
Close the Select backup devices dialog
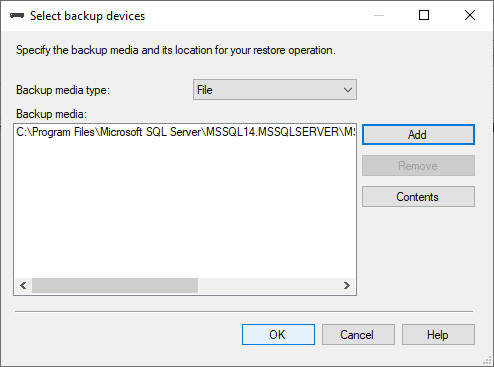470,15
